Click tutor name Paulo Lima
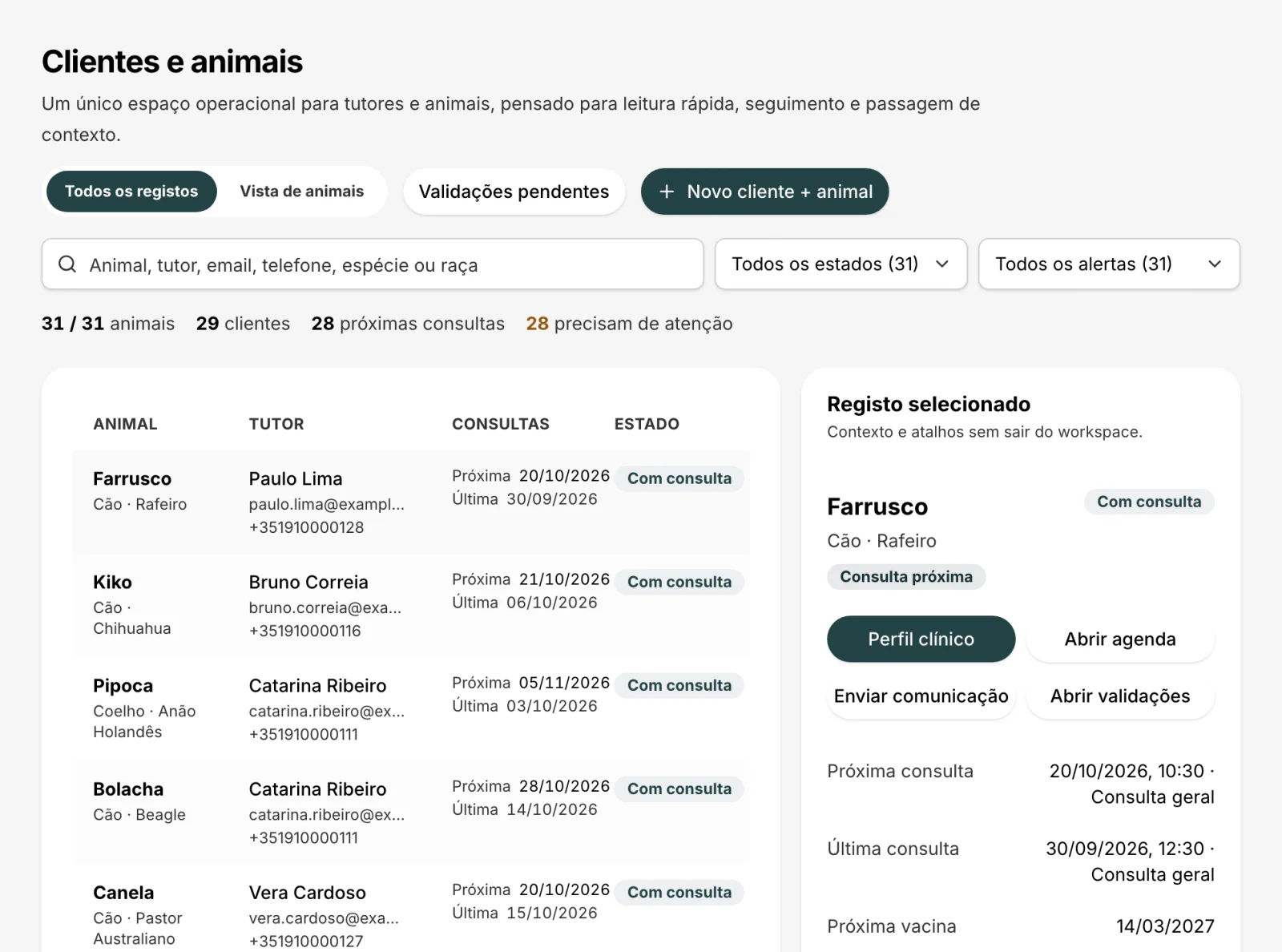Image resolution: width=1282 pixels, height=952 pixels. [296, 478]
